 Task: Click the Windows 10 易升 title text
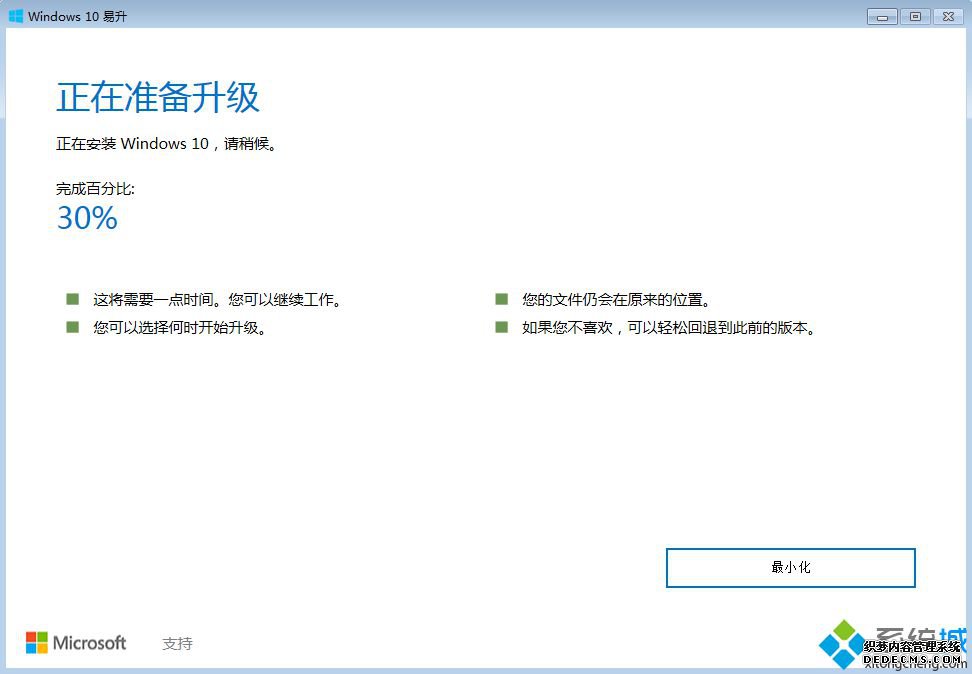pyautogui.click(x=77, y=17)
